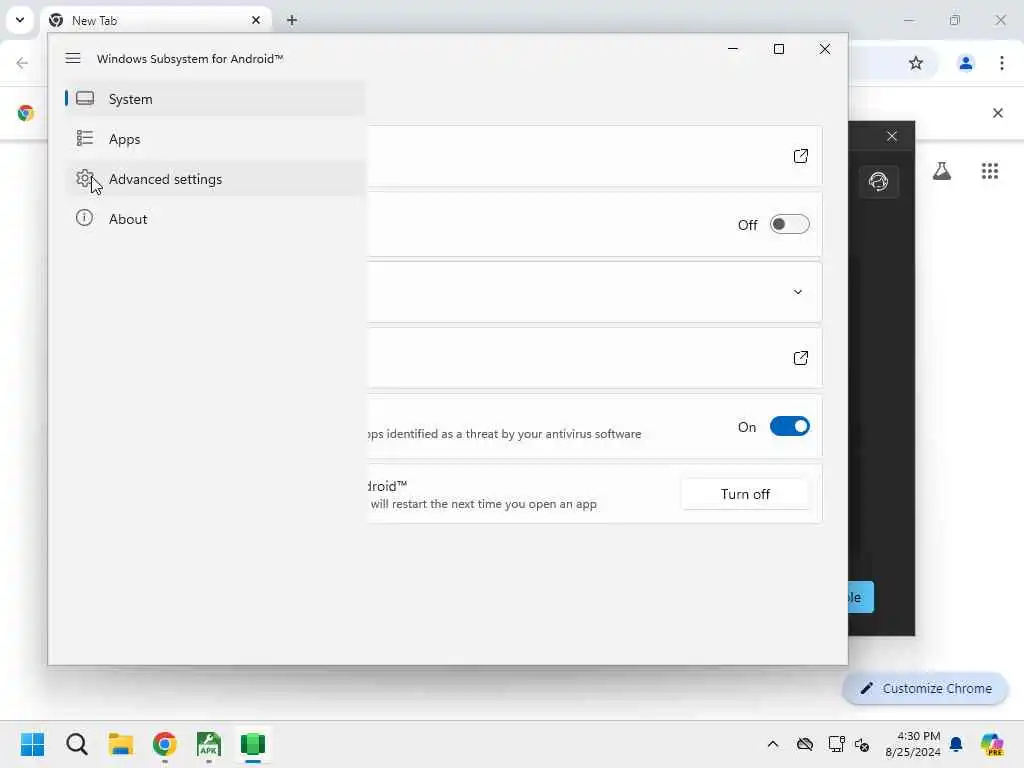Click the blue button in dark panel
The width and height of the screenshot is (1024, 768).
pos(861,597)
